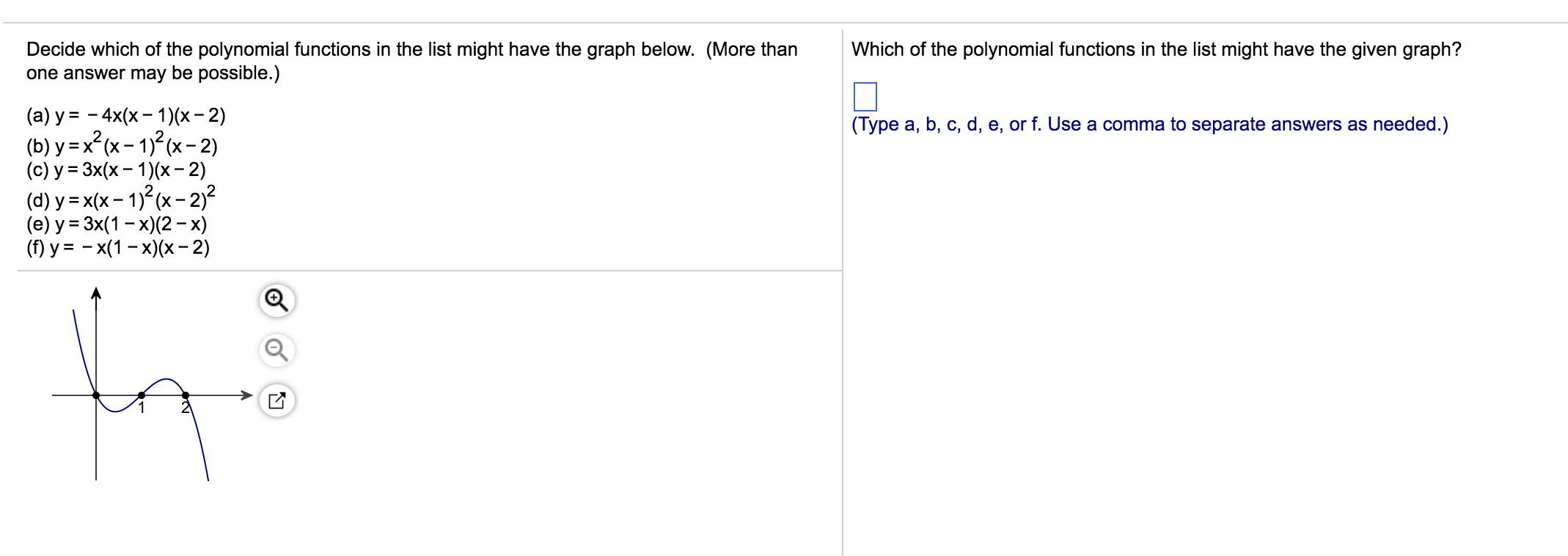Click the graph's x-intercept dot at 1

pos(142,395)
